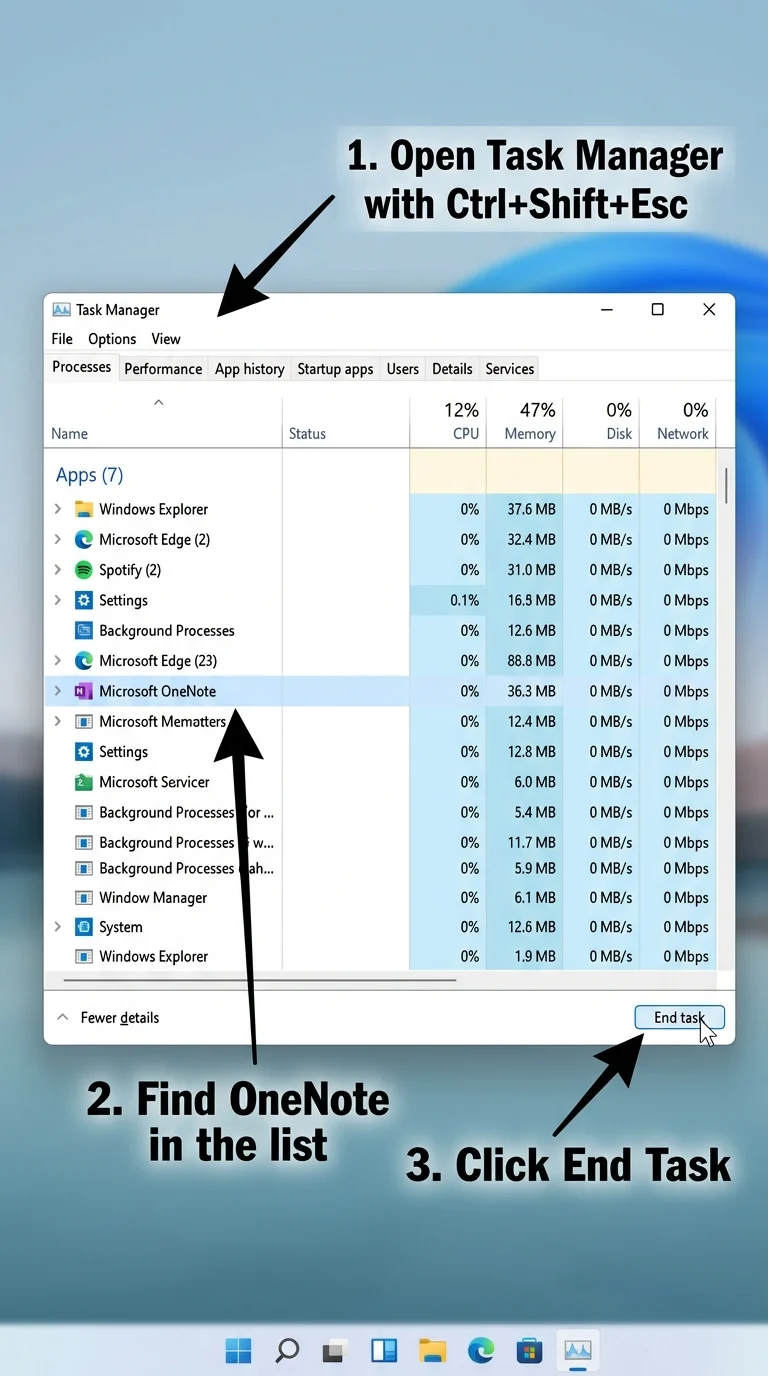Expand the Microsoft Memattters row chevron
Image resolution: width=768 pixels, height=1376 pixels.
58,721
